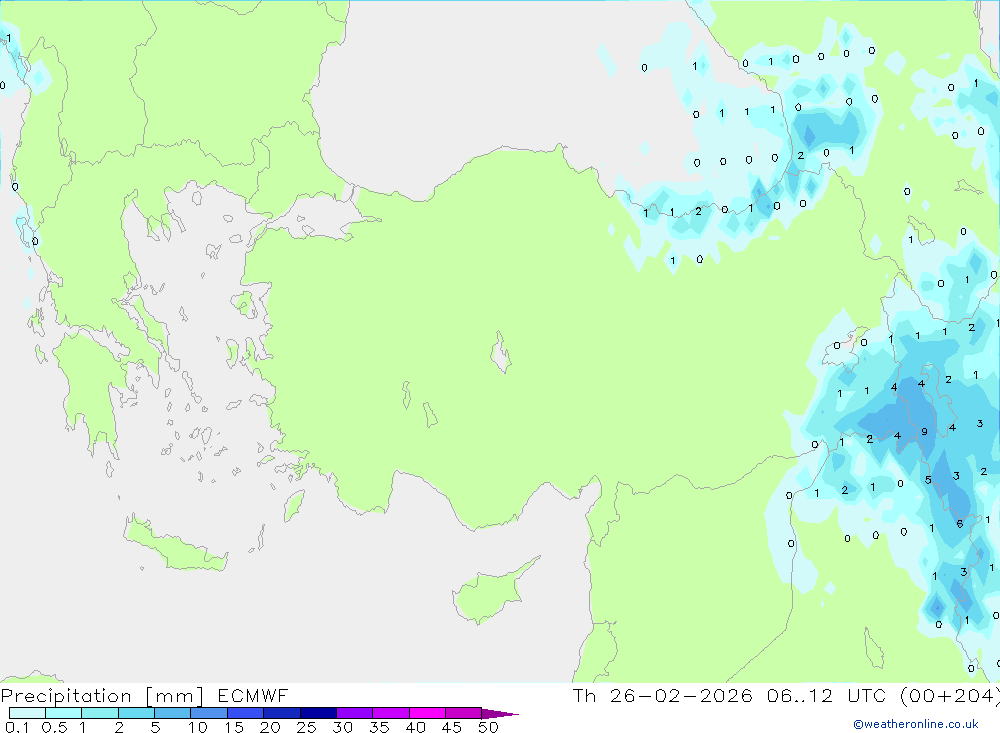
Task: Click the '6' precipitation value on map
Action: click(x=960, y=524)
